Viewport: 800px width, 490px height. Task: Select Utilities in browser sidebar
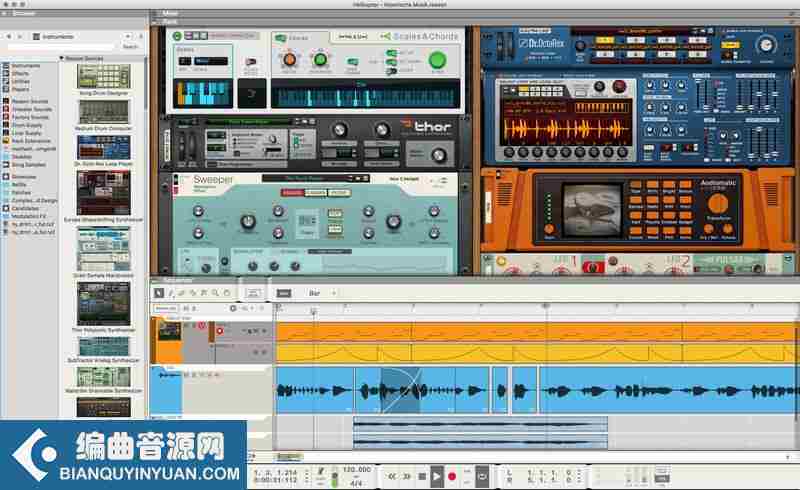(21, 81)
